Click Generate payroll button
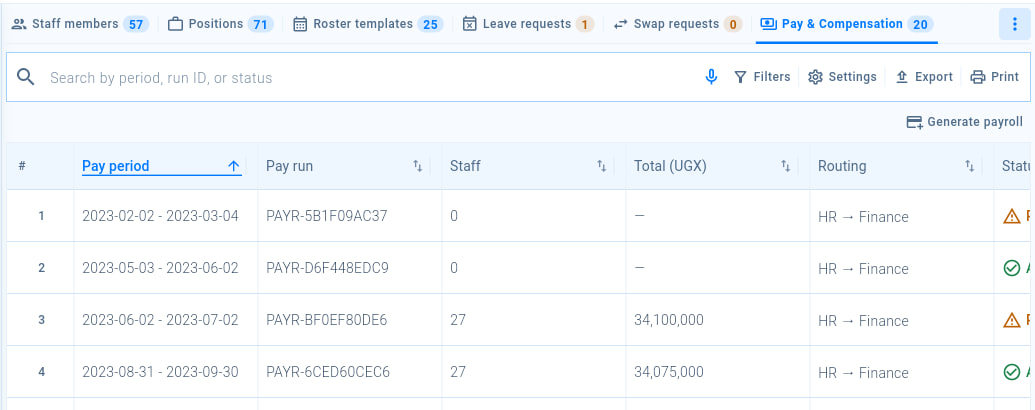The width and height of the screenshot is (1035, 410). (x=965, y=122)
